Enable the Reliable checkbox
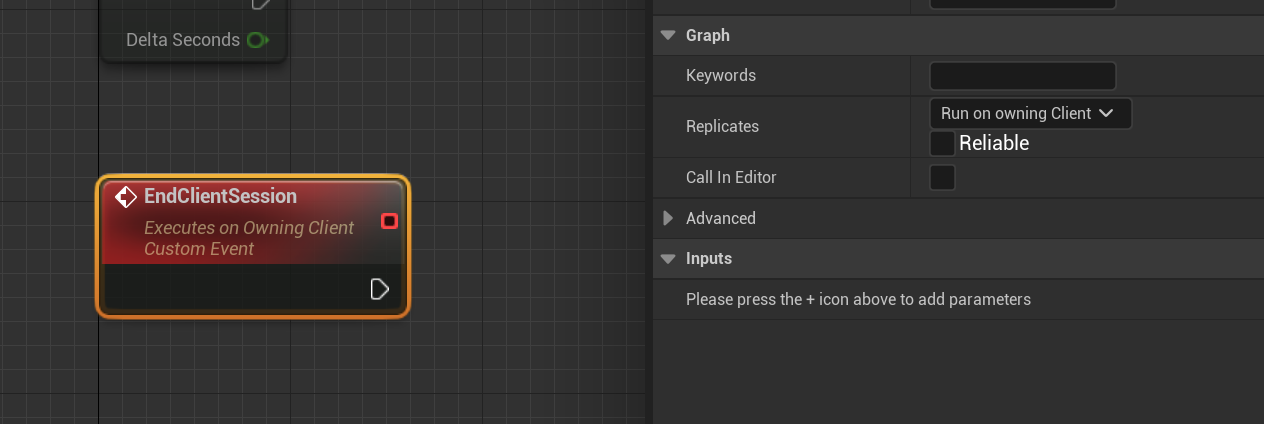Screen dimensions: 1264x424 (x=942, y=143)
